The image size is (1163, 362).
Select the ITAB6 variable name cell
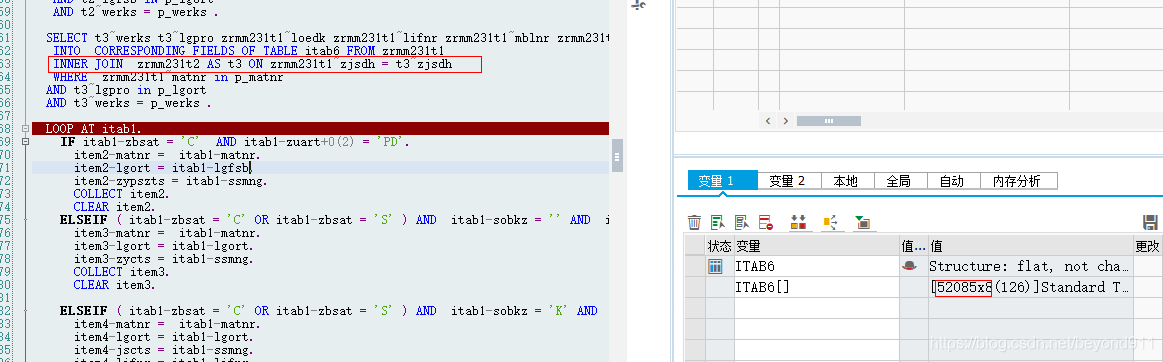click(x=816, y=266)
